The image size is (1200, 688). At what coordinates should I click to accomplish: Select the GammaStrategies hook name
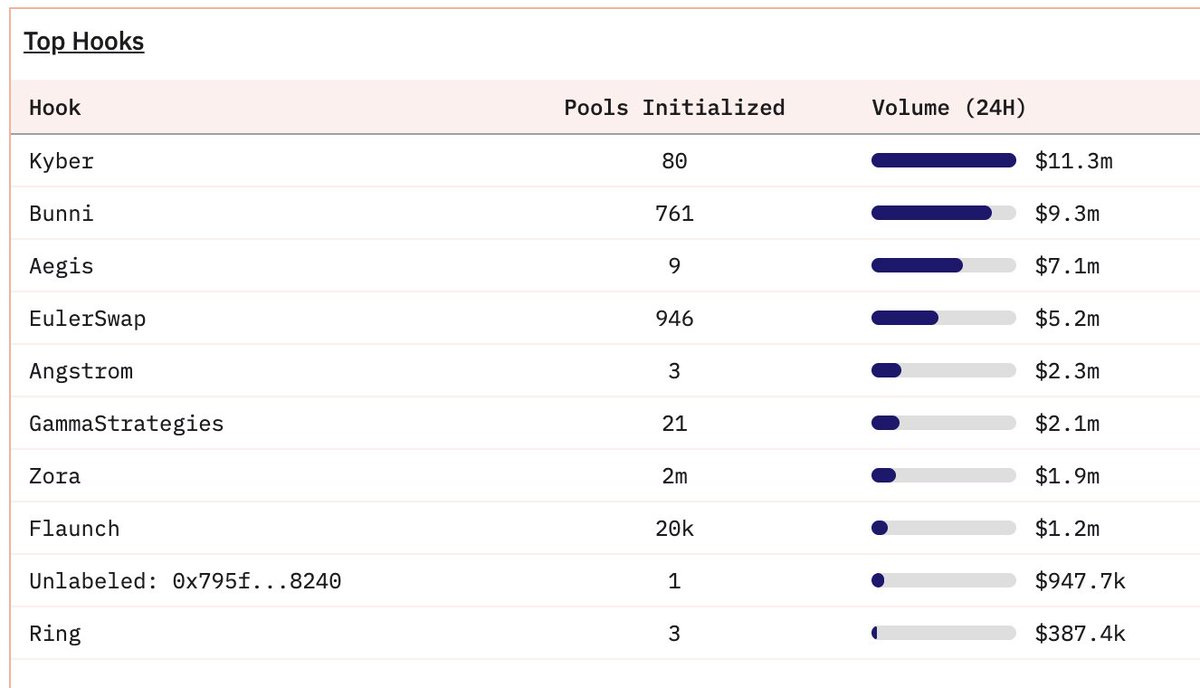tap(126, 424)
